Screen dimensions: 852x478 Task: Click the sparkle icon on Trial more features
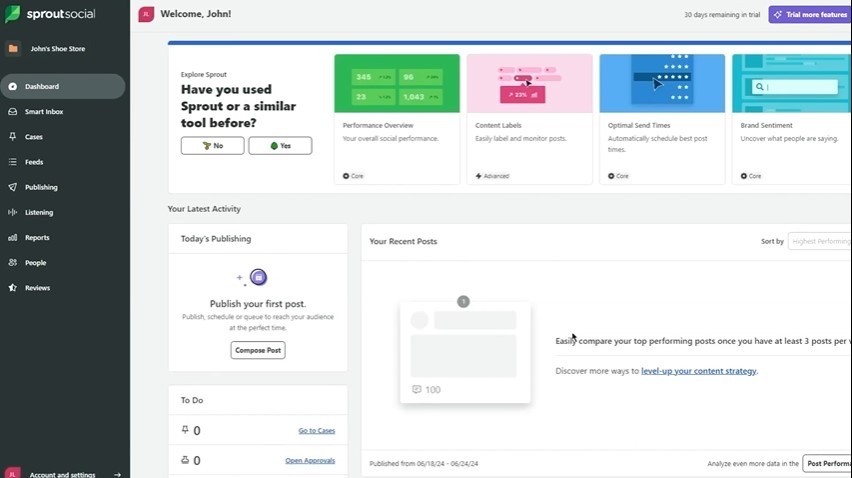pyautogui.click(x=778, y=15)
